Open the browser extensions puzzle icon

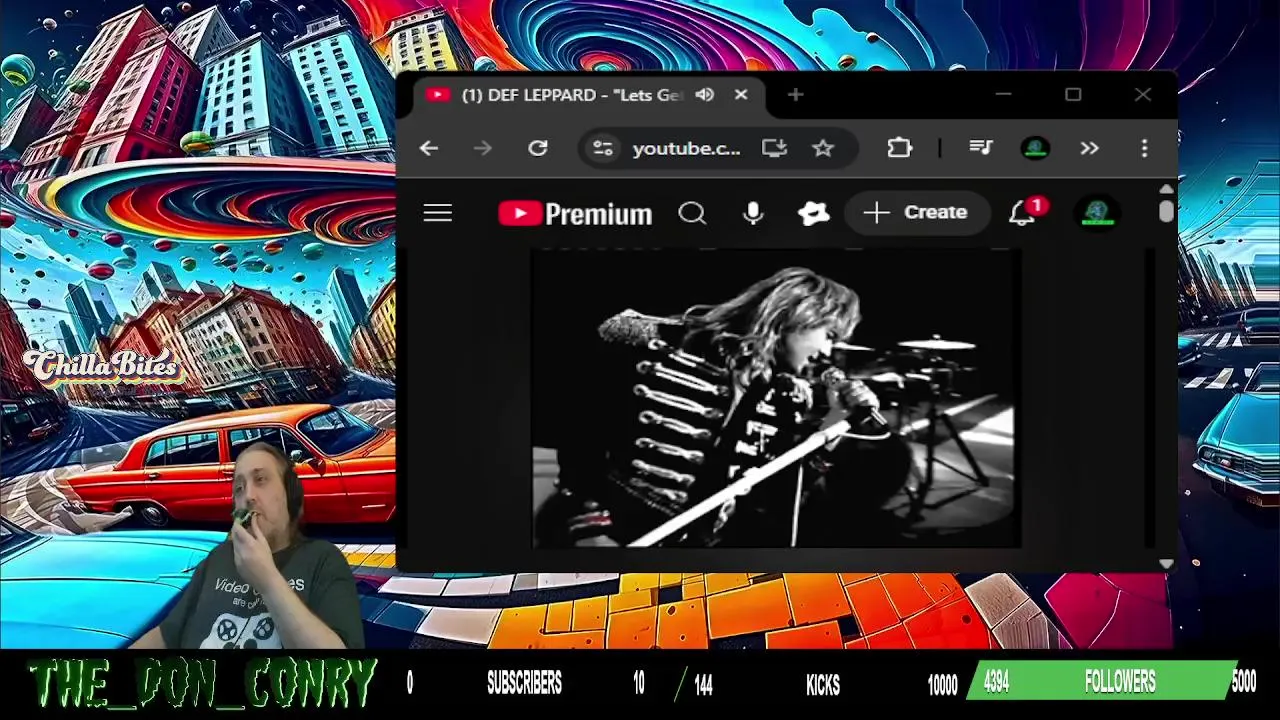[x=900, y=148]
